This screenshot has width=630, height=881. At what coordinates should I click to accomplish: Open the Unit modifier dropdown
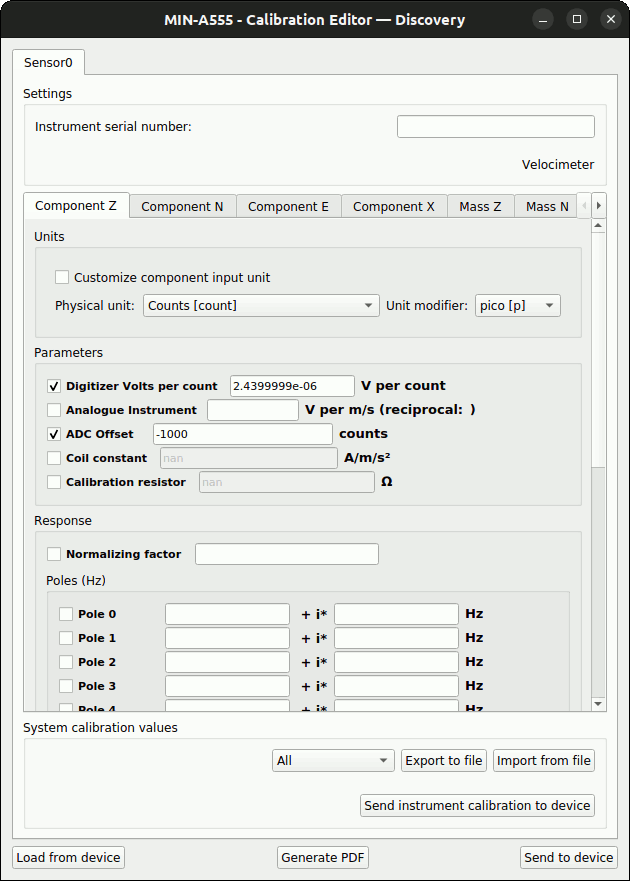(518, 306)
